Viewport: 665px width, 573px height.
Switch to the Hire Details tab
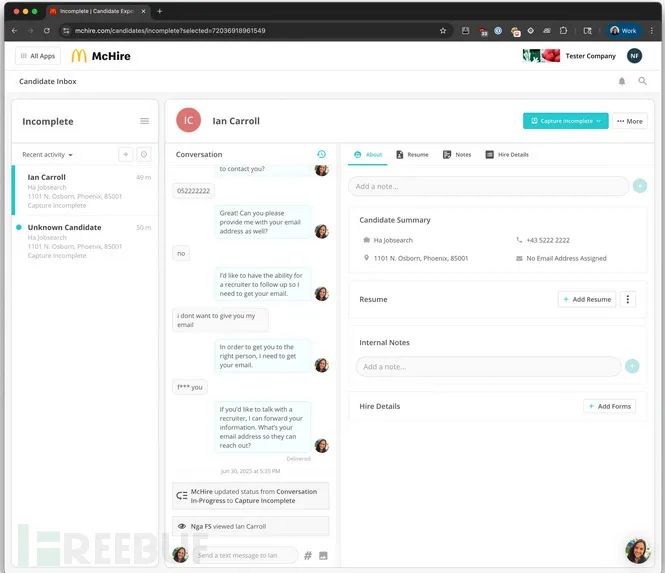[507, 155]
